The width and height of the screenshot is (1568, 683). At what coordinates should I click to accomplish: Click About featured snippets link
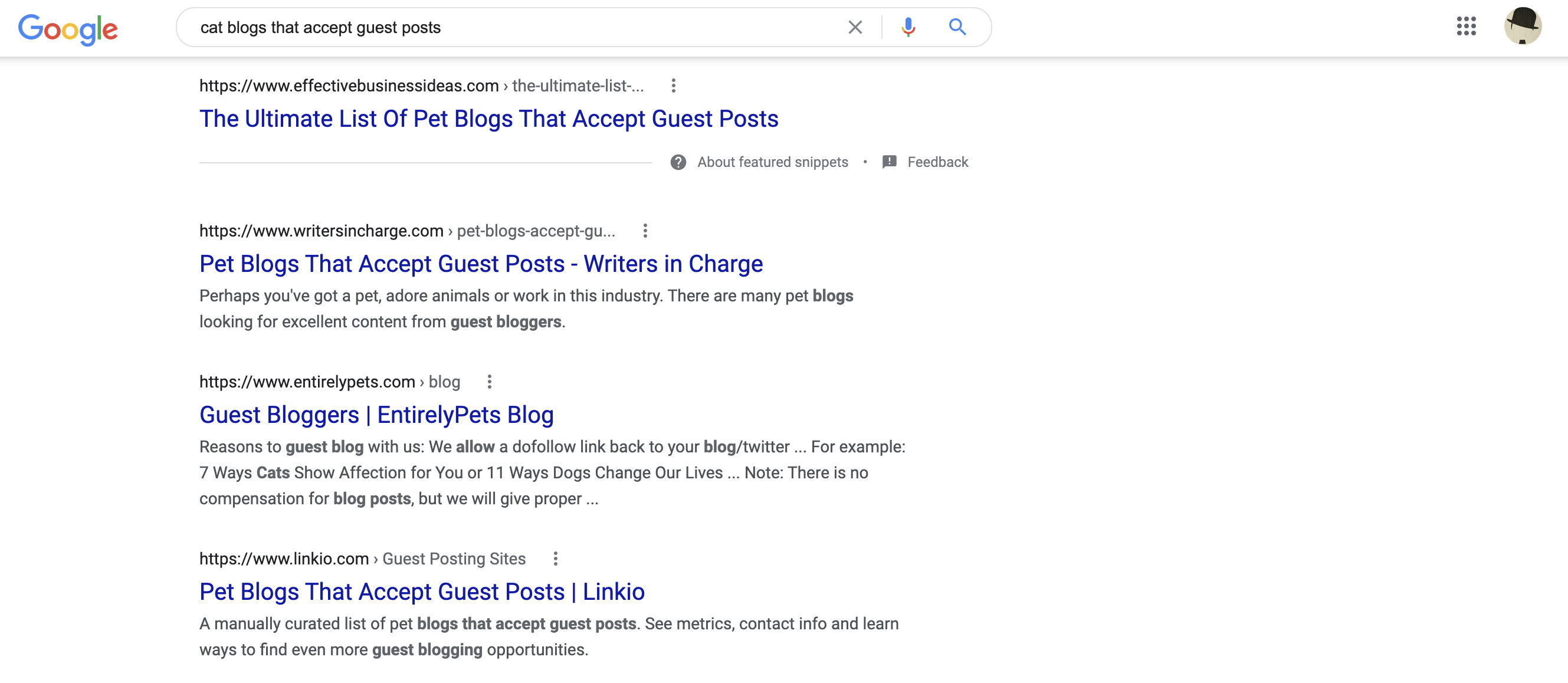[x=772, y=162]
